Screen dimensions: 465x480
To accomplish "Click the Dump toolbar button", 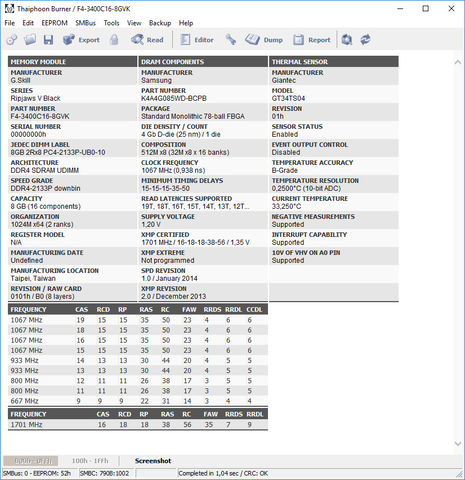I will (x=264, y=40).
